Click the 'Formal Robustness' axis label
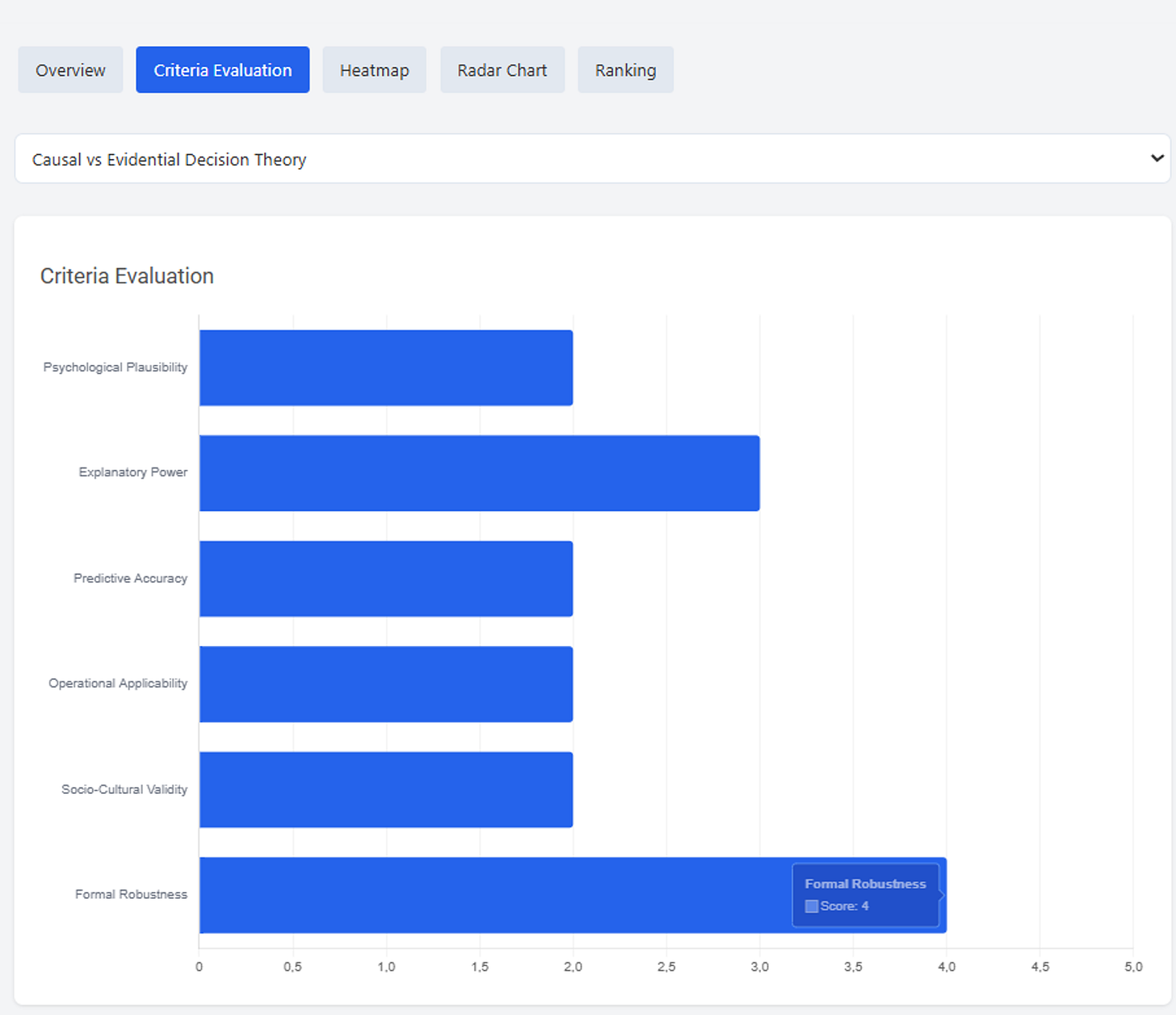The width and height of the screenshot is (1176, 1015). pos(132,894)
